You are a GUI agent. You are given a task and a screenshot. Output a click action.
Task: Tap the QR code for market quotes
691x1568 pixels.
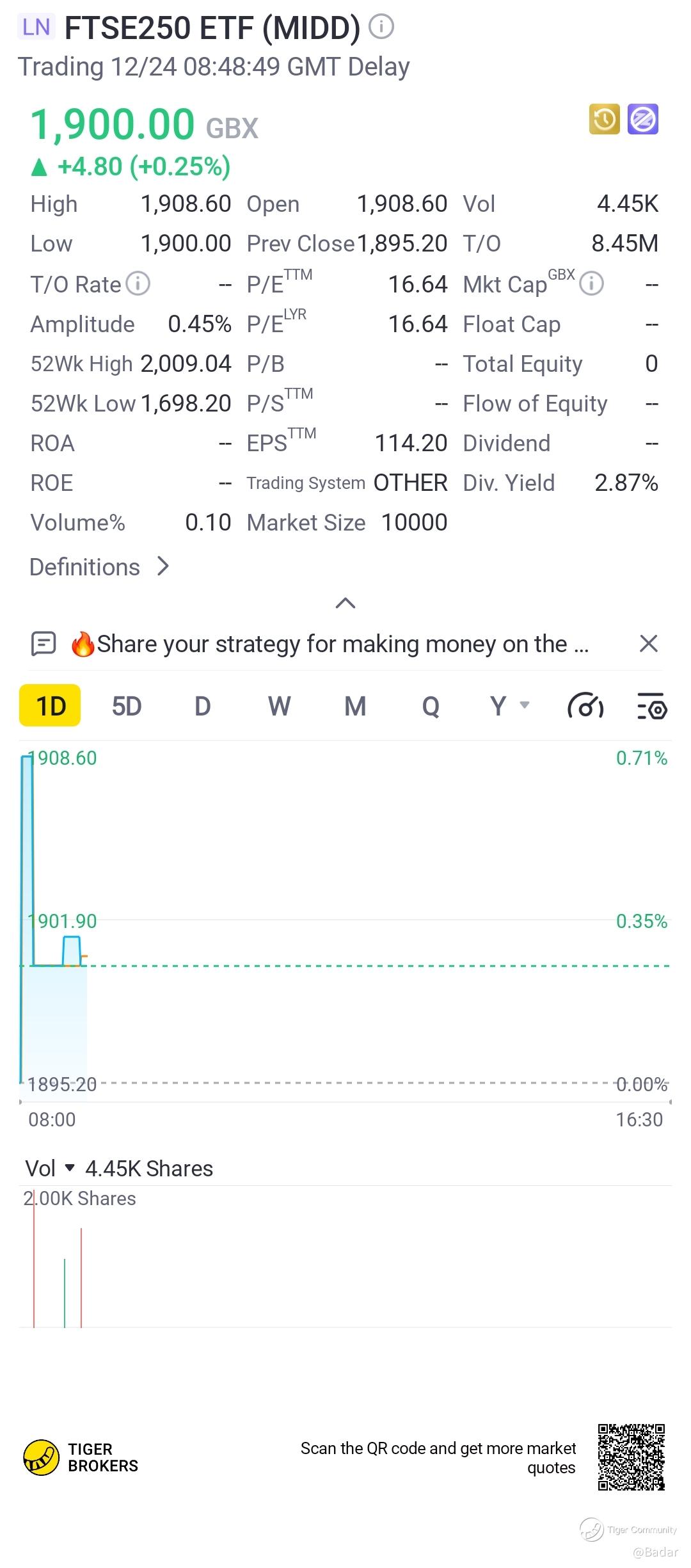tap(631, 1457)
